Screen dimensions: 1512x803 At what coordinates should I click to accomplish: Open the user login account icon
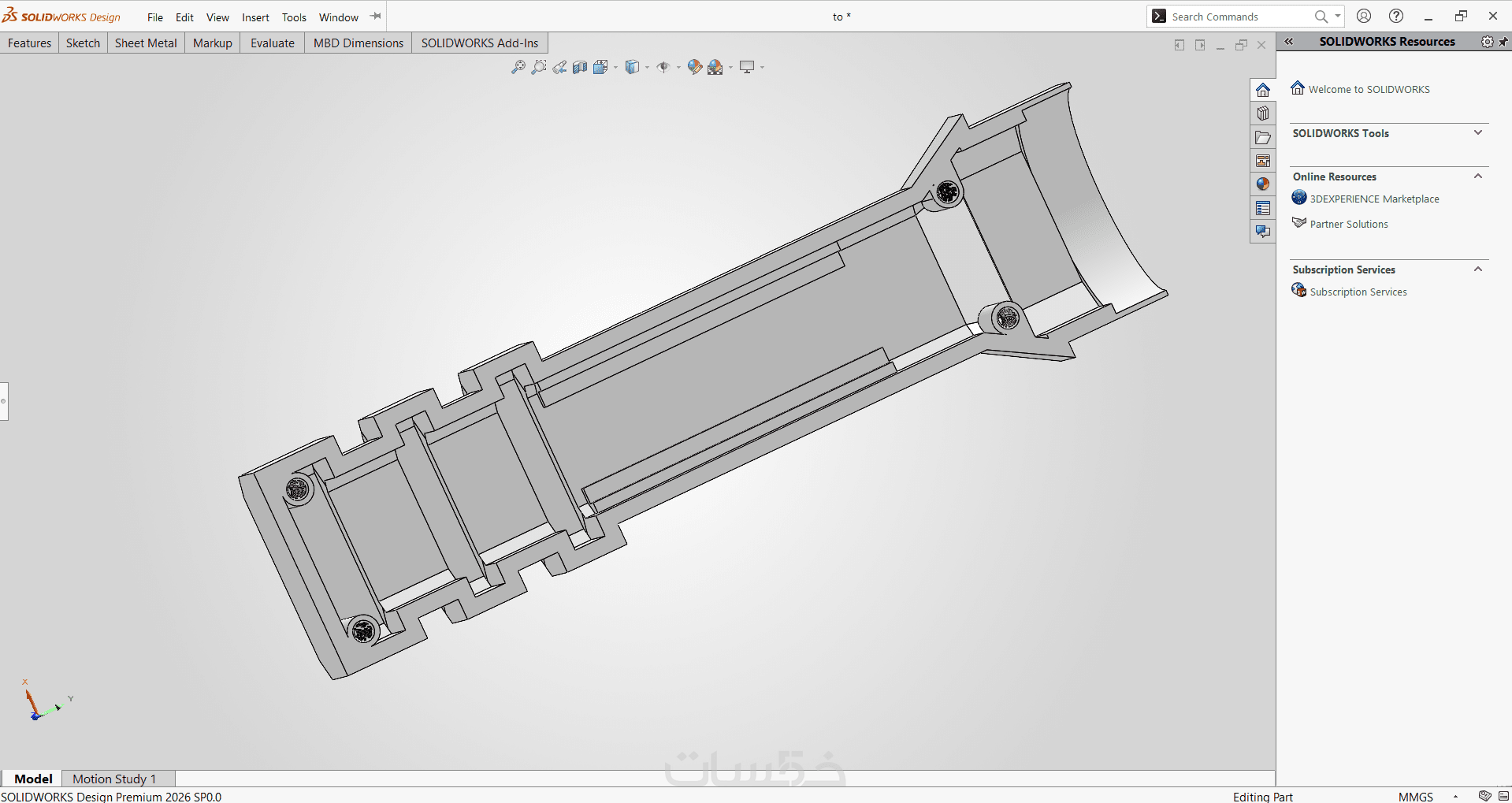[x=1364, y=16]
